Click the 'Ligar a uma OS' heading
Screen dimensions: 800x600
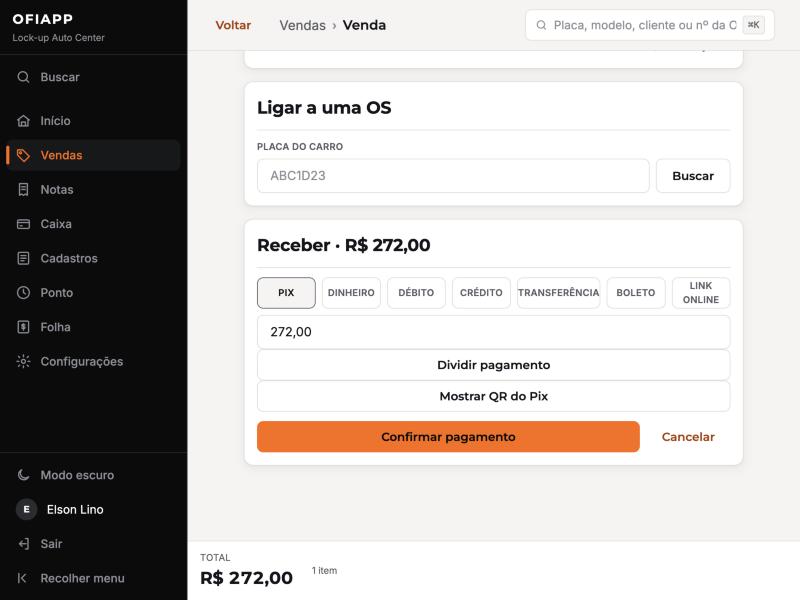pyautogui.click(x=324, y=108)
